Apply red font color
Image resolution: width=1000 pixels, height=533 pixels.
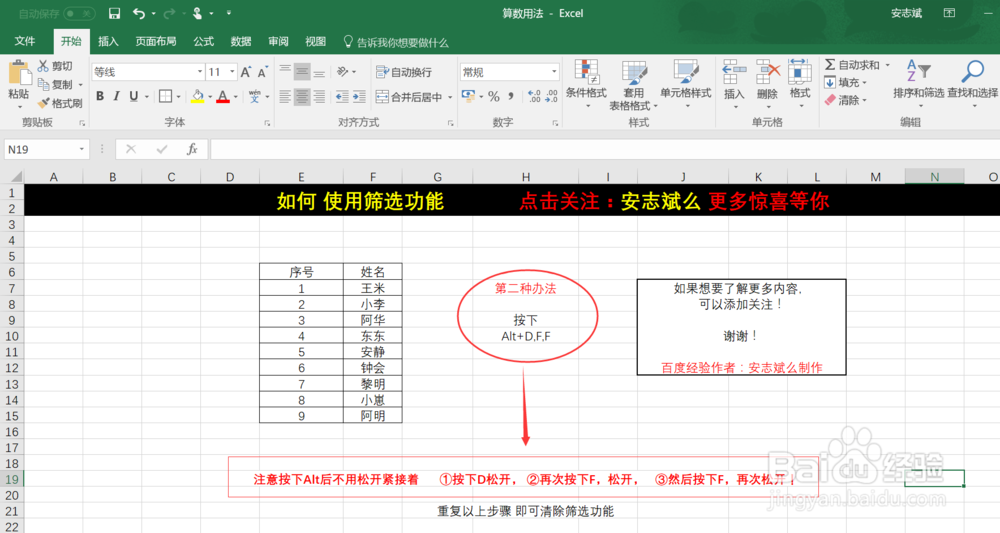pyautogui.click(x=223, y=96)
